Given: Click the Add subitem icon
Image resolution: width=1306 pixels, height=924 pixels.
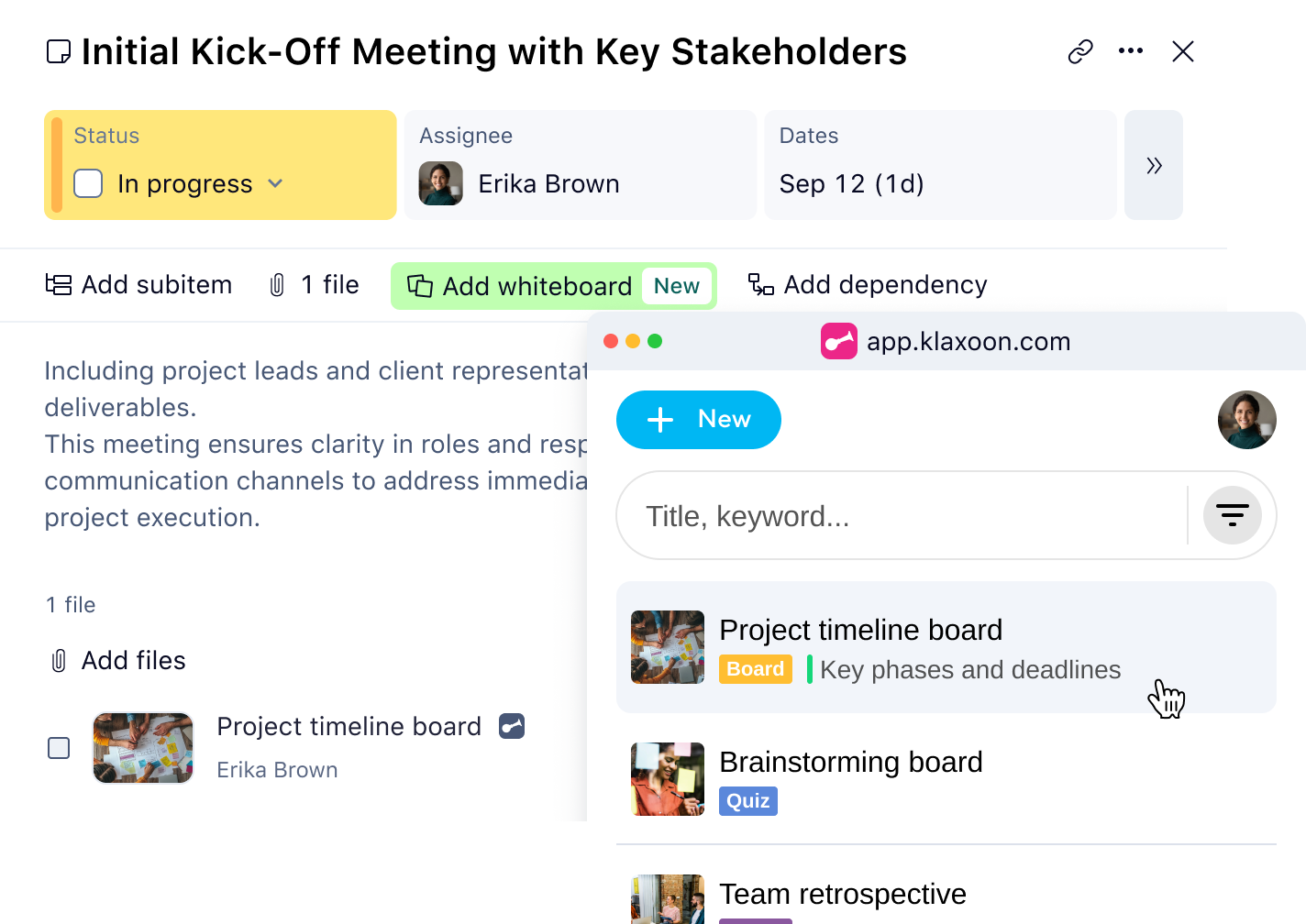Looking at the screenshot, I should click(57, 285).
